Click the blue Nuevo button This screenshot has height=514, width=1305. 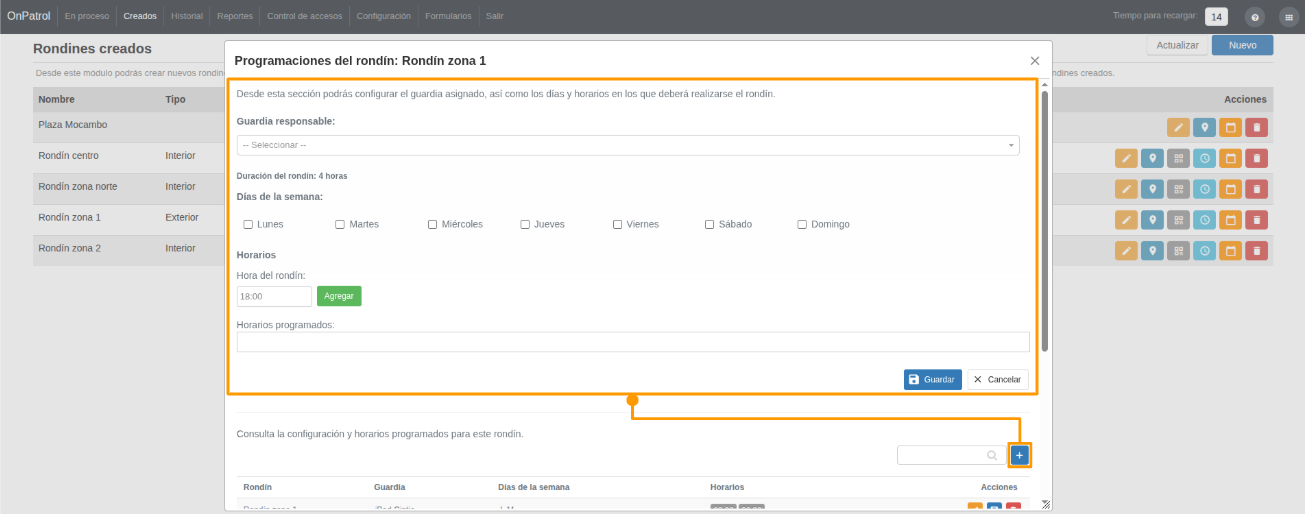click(x=1242, y=45)
